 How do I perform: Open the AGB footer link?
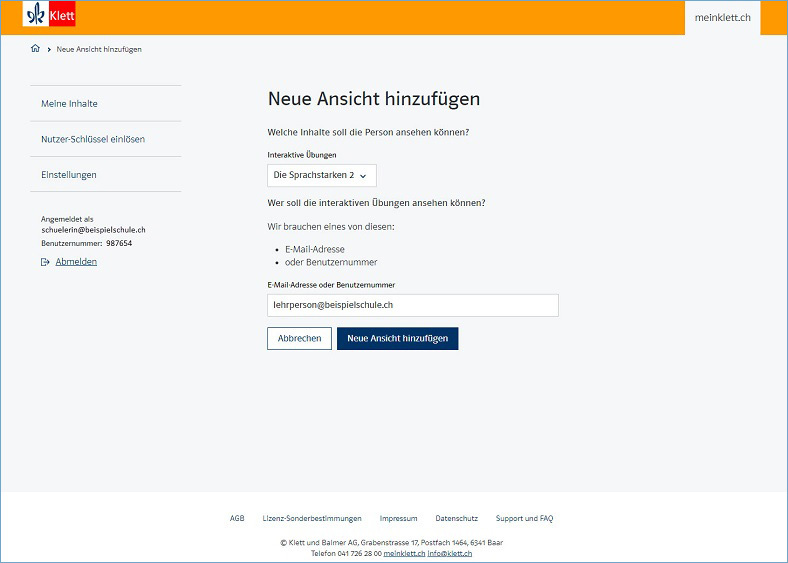(x=237, y=519)
